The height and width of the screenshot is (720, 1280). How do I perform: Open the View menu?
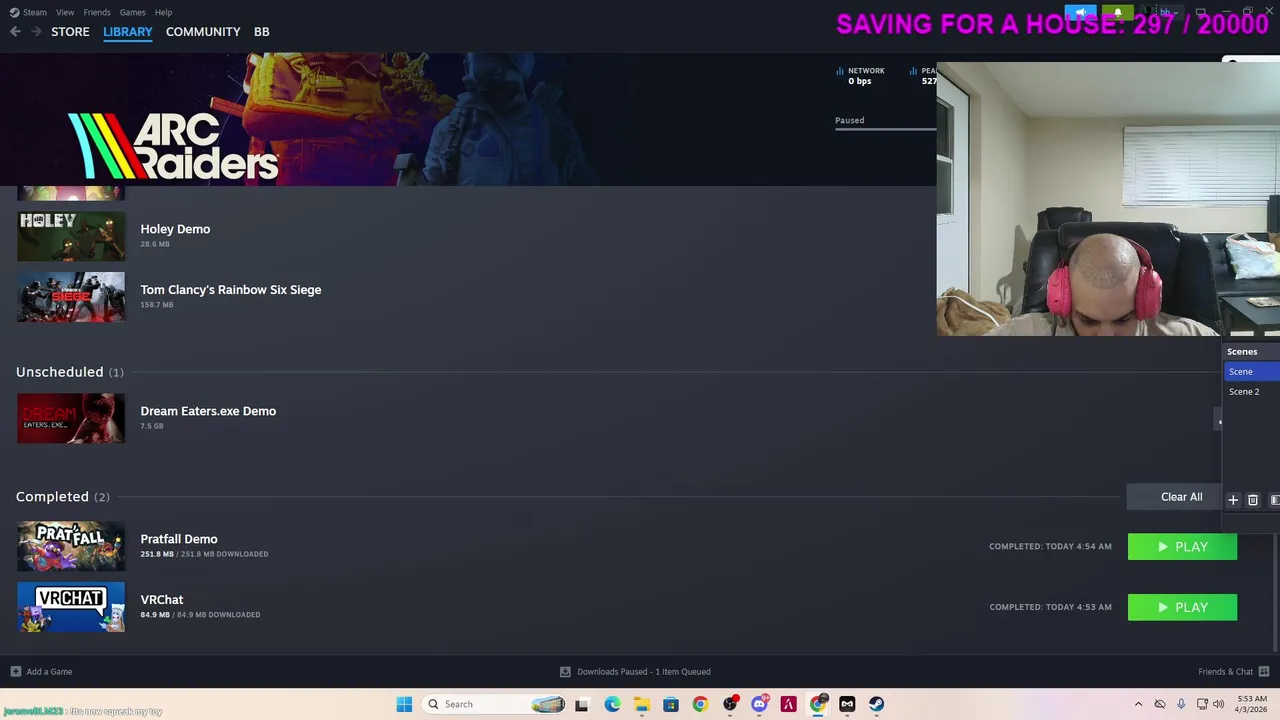click(x=65, y=12)
